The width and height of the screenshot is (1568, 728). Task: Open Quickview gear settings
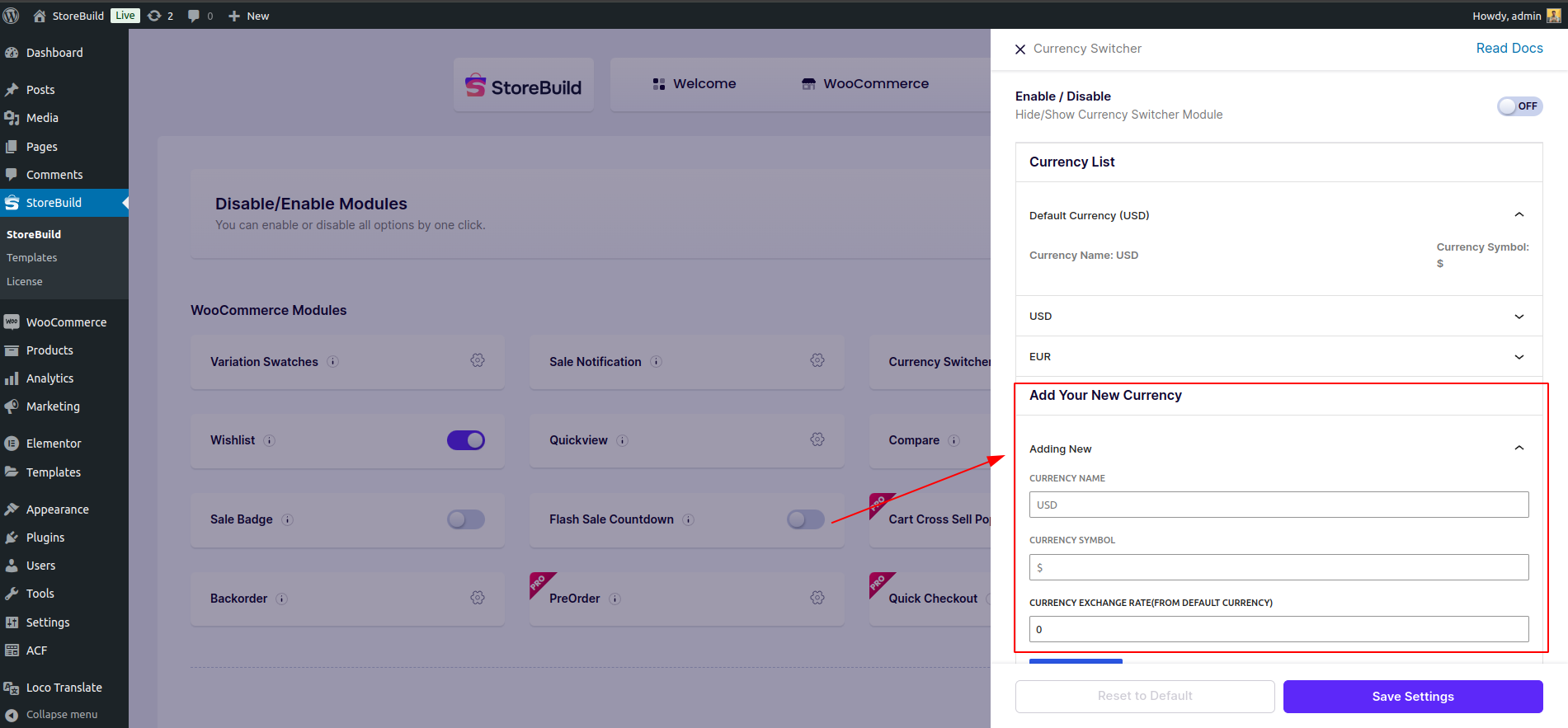[817, 439]
